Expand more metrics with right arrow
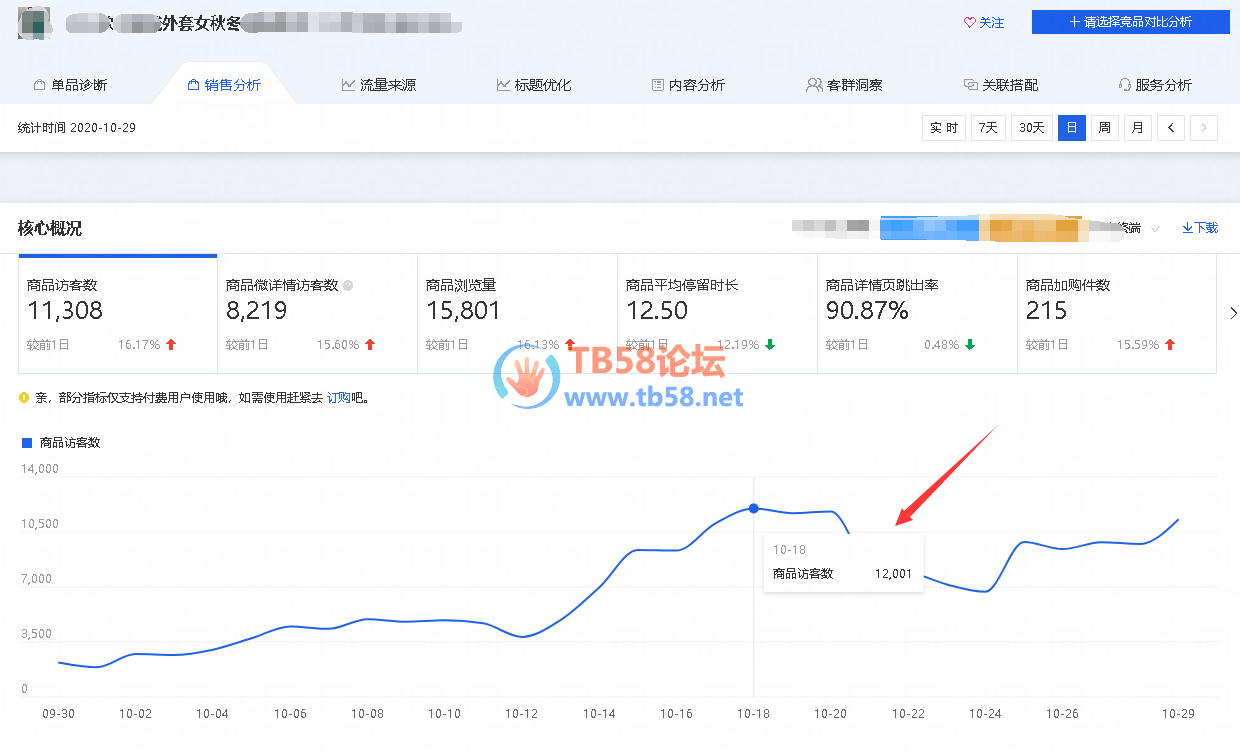Screen dimensions: 1240x753 [1233, 313]
